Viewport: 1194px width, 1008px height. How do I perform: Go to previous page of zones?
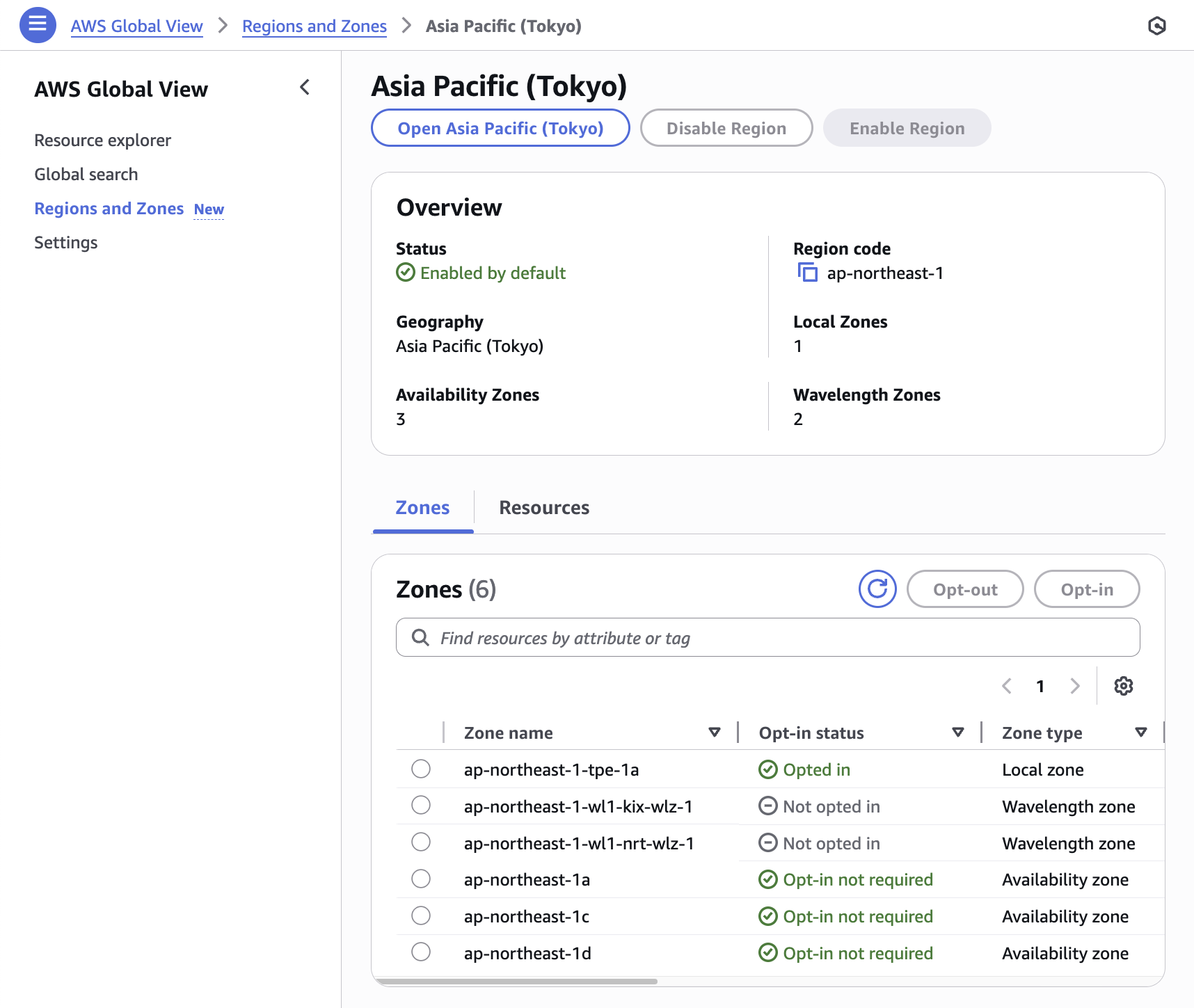tap(1007, 686)
